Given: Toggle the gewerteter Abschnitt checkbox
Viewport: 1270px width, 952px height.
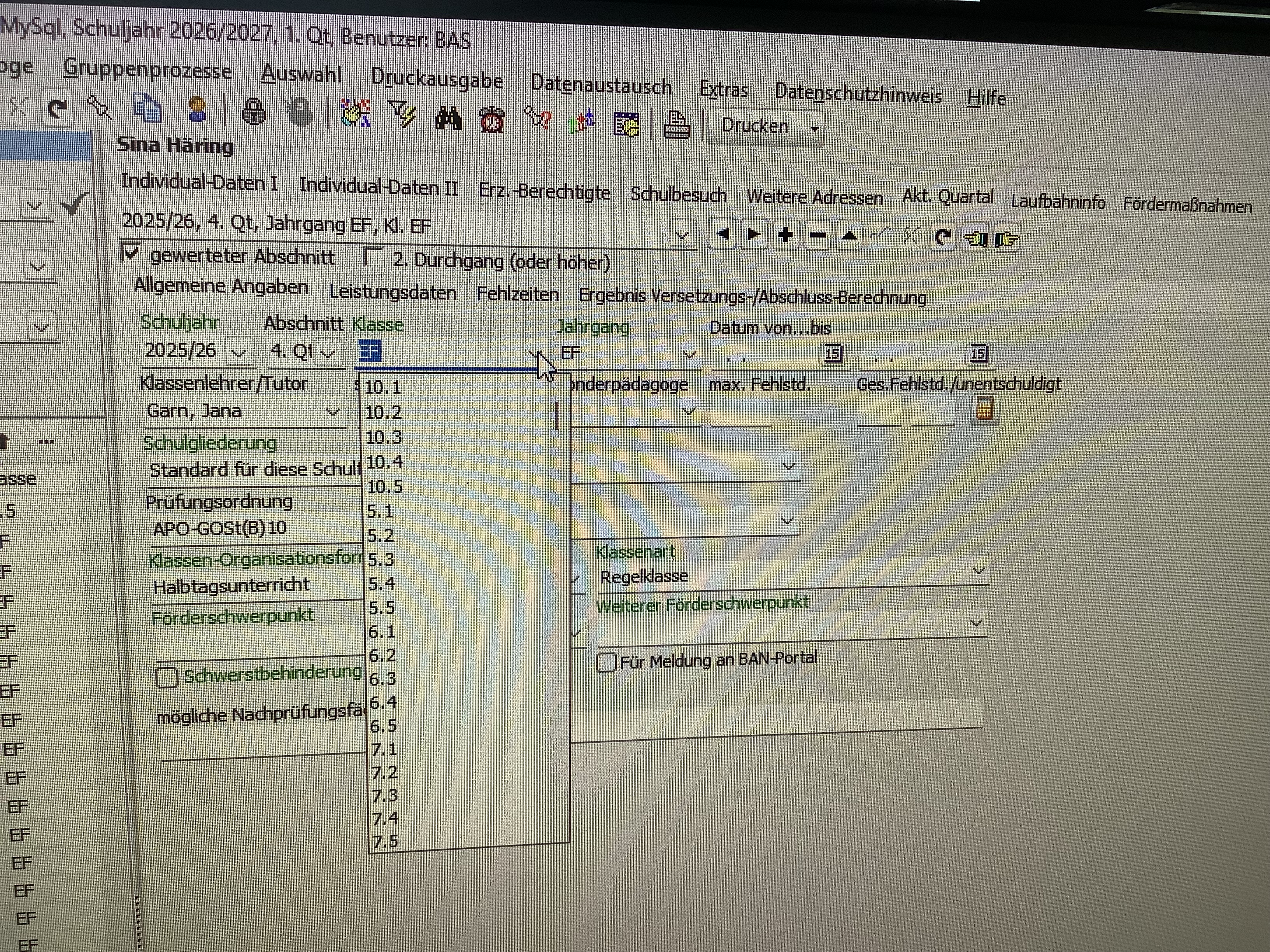Looking at the screenshot, I should point(132,252).
